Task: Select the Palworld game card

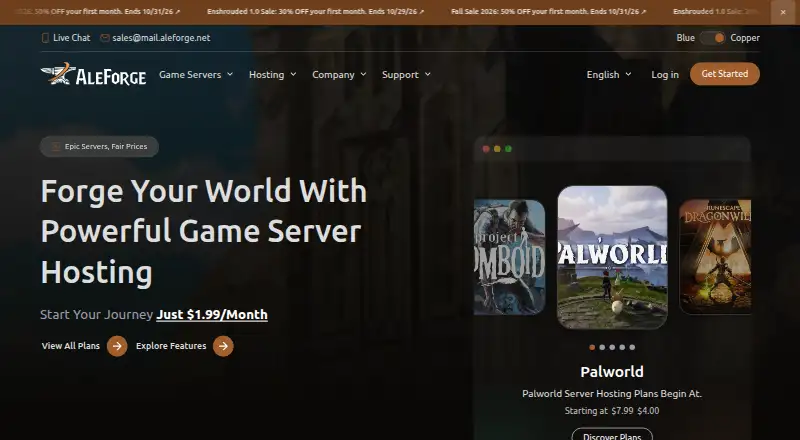Action: [612, 257]
